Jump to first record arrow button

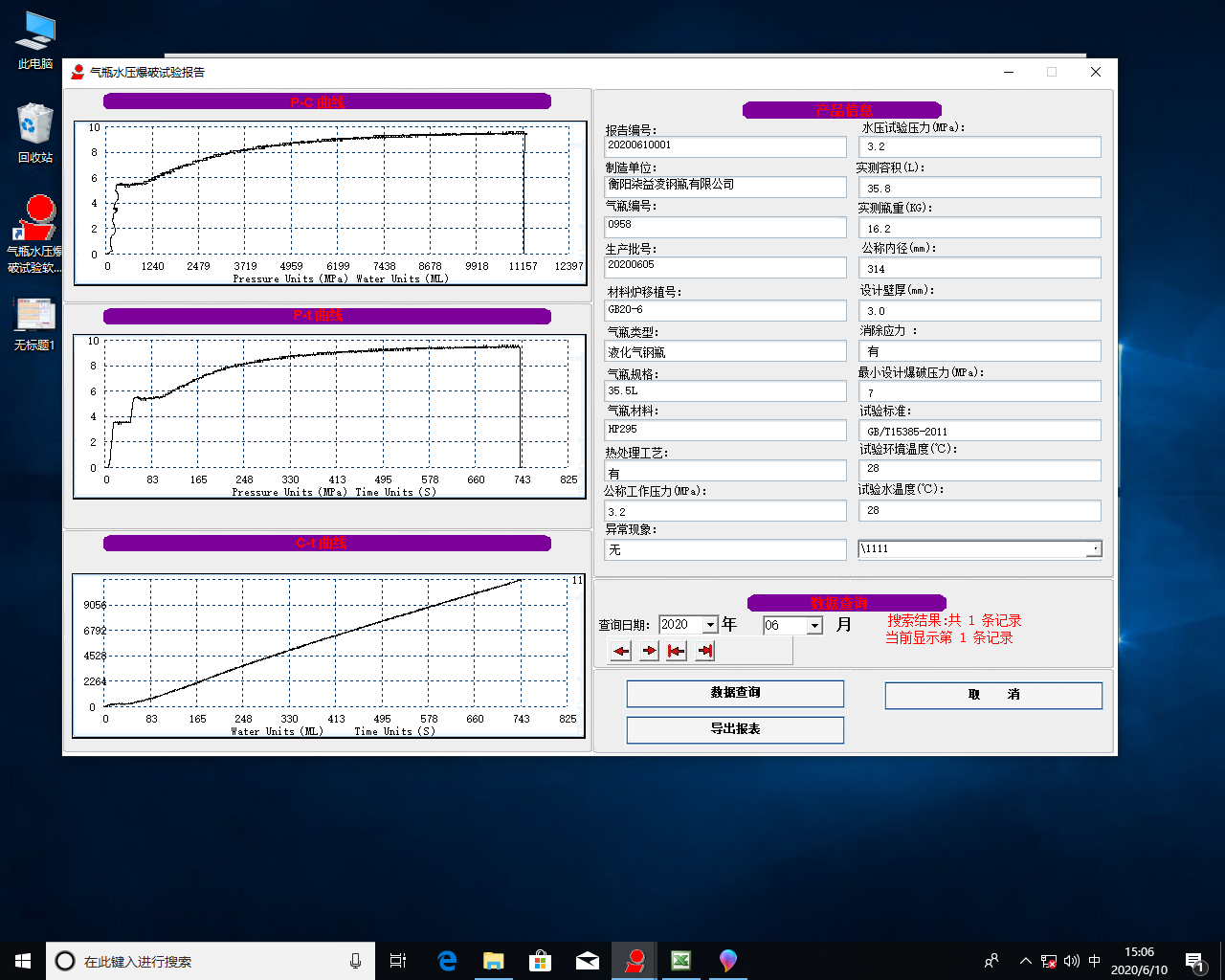click(x=677, y=651)
